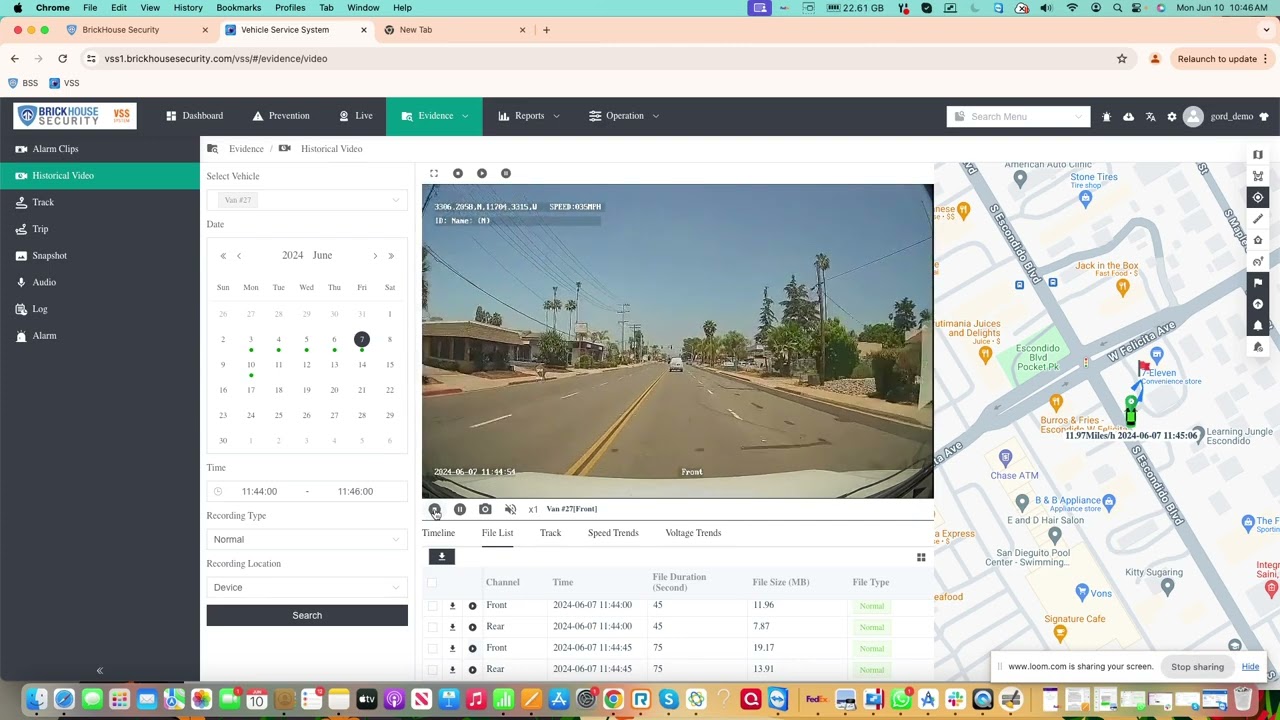Open Trip in left sidebar

pyautogui.click(x=100, y=229)
